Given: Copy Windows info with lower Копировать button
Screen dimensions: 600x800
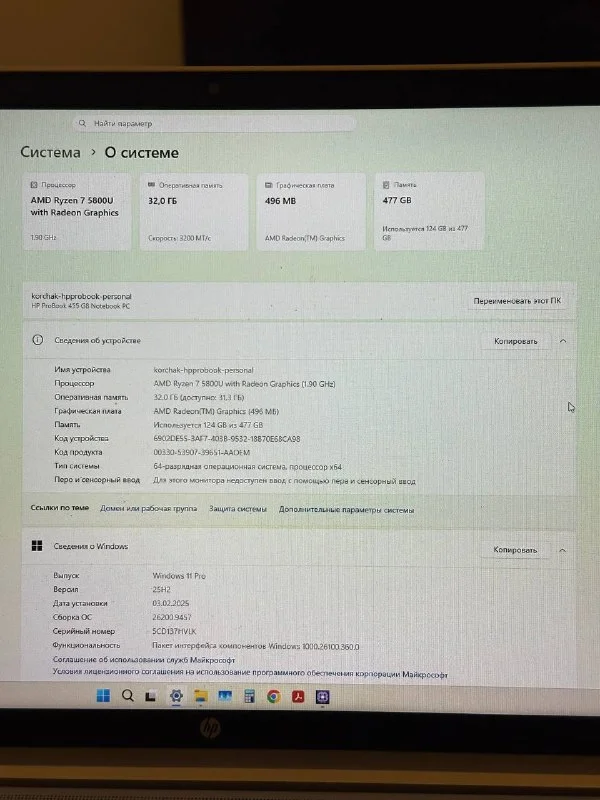Looking at the screenshot, I should [x=515, y=550].
